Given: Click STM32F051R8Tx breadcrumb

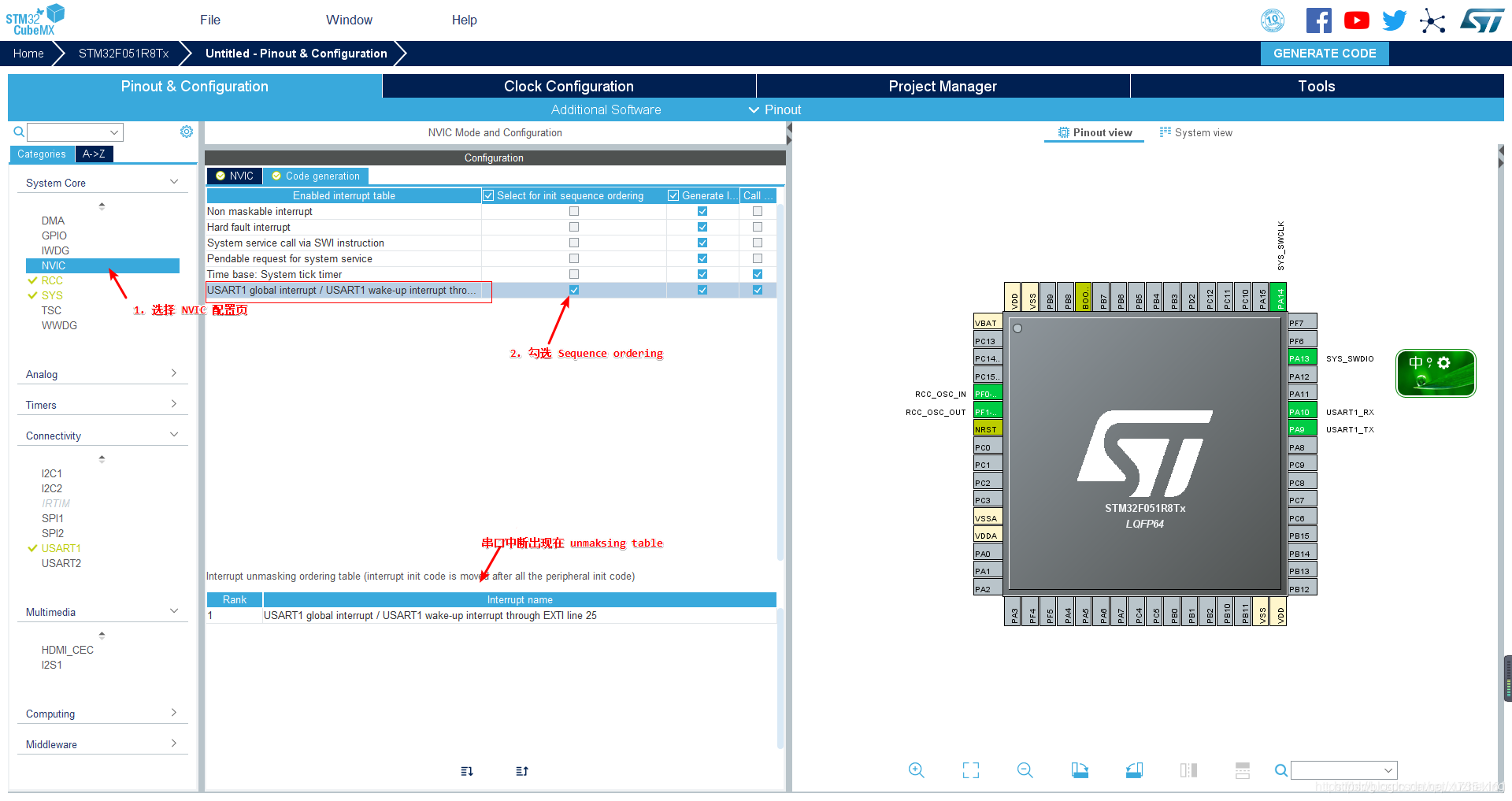Looking at the screenshot, I should pos(124,54).
